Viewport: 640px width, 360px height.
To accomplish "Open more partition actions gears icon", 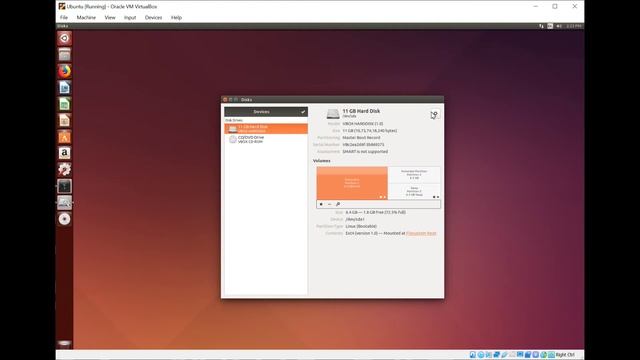I will (x=338, y=204).
